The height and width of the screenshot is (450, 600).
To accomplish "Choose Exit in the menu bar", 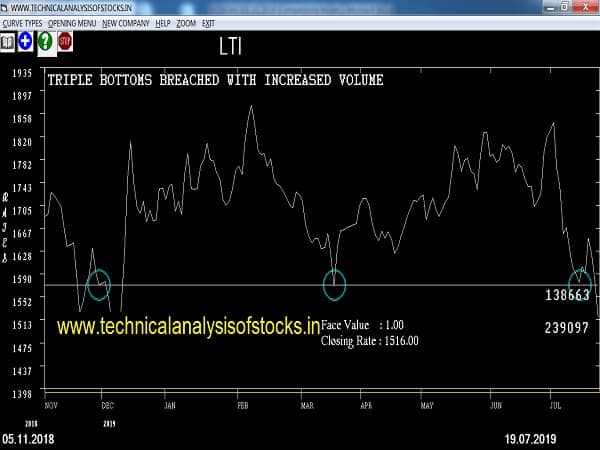I will coord(208,22).
